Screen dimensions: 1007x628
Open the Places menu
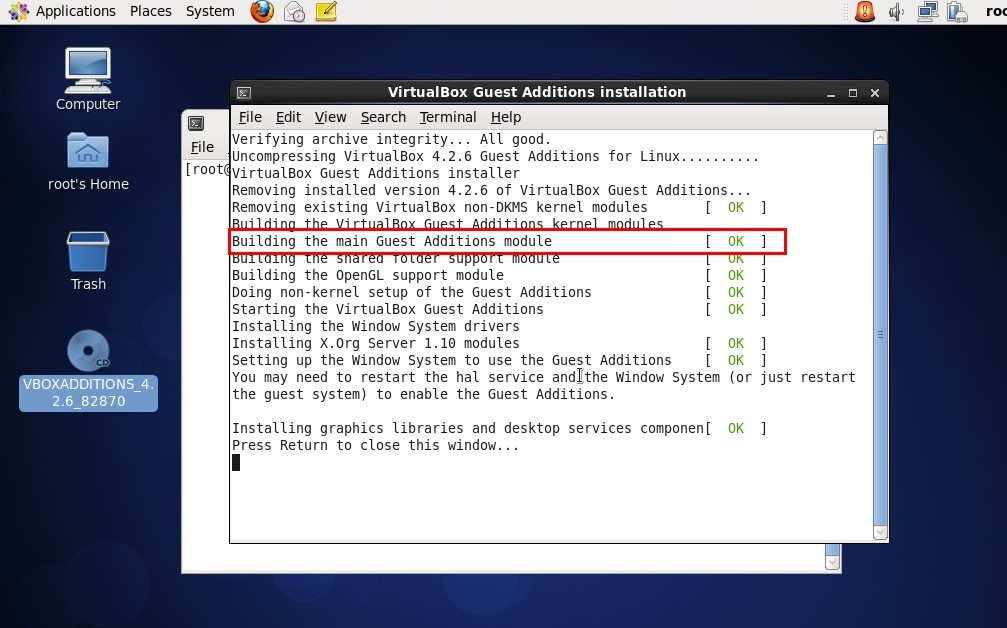(x=150, y=11)
